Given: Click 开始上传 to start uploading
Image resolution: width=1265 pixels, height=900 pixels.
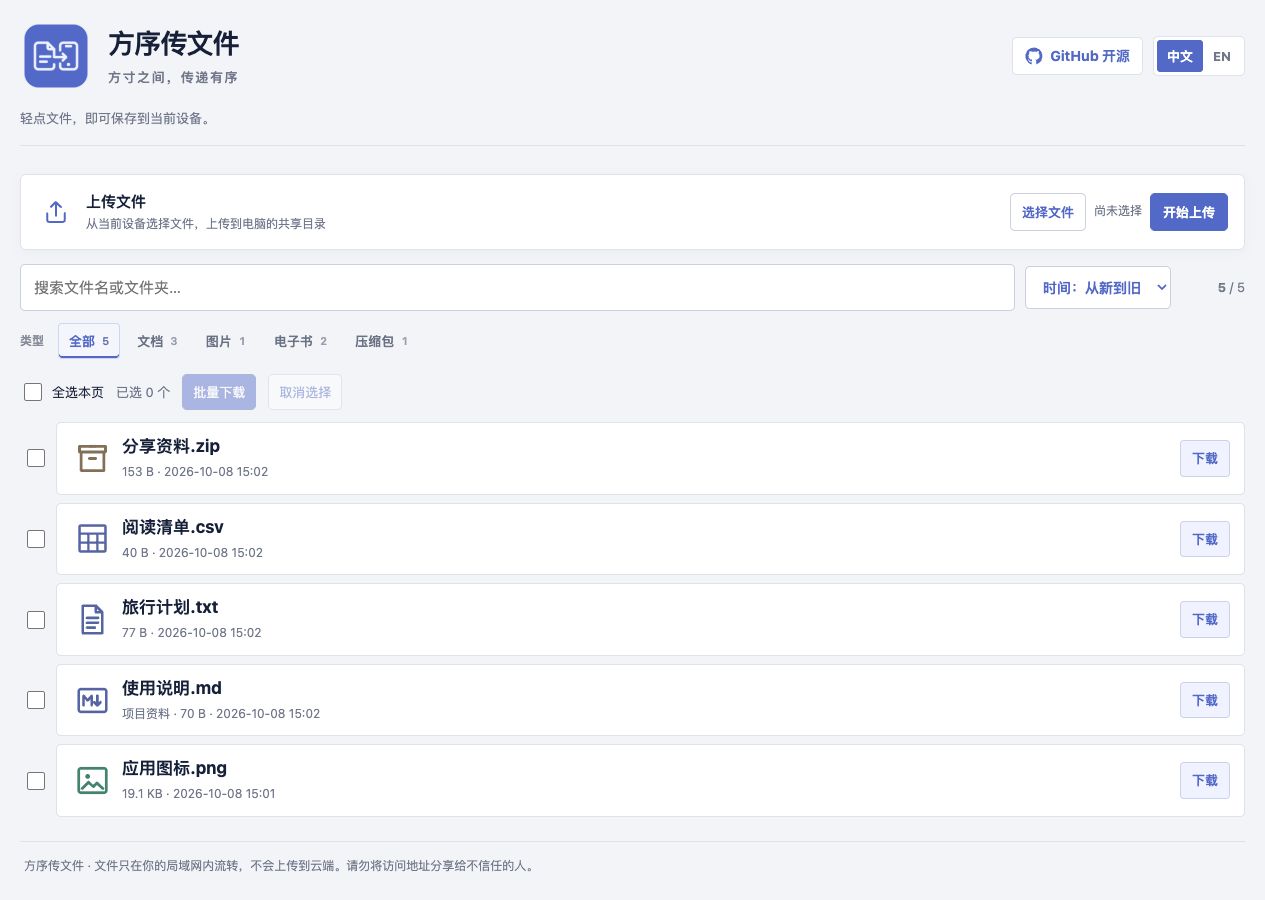Looking at the screenshot, I should [x=1189, y=212].
